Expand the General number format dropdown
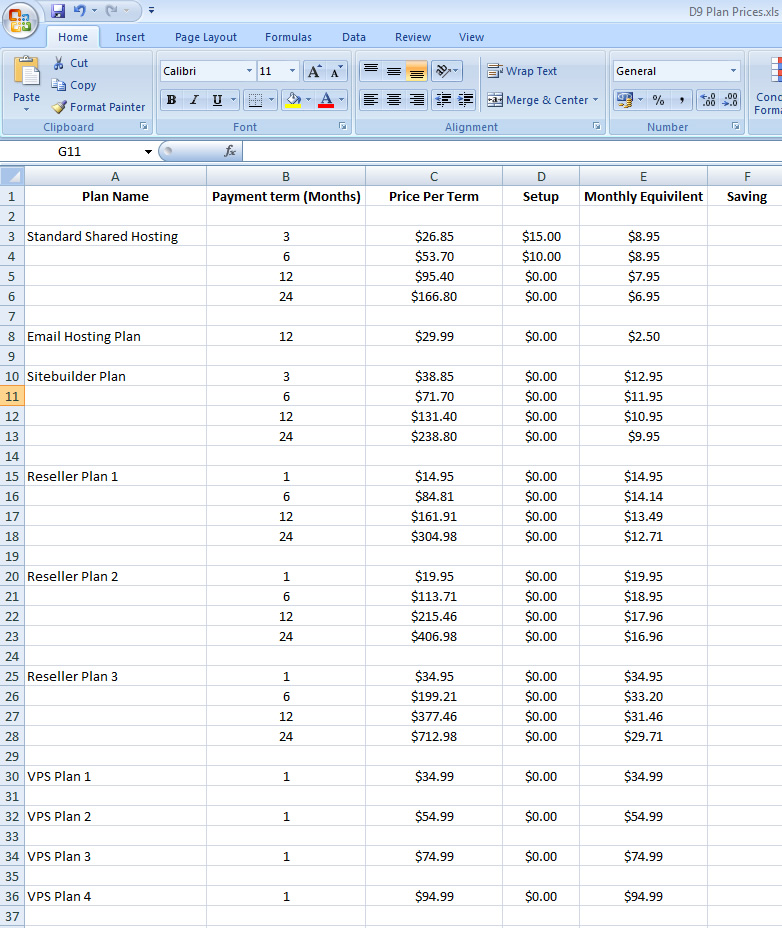 733,71
